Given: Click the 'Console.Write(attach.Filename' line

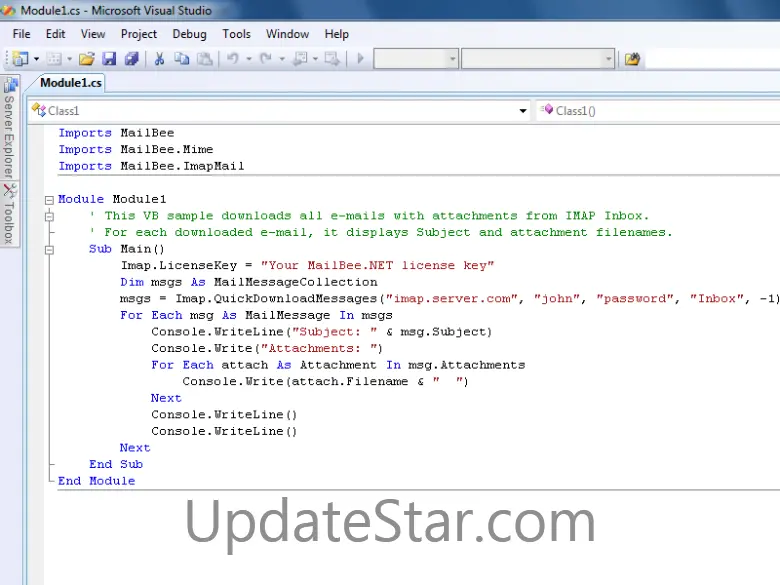Looking at the screenshot, I should tap(325, 381).
